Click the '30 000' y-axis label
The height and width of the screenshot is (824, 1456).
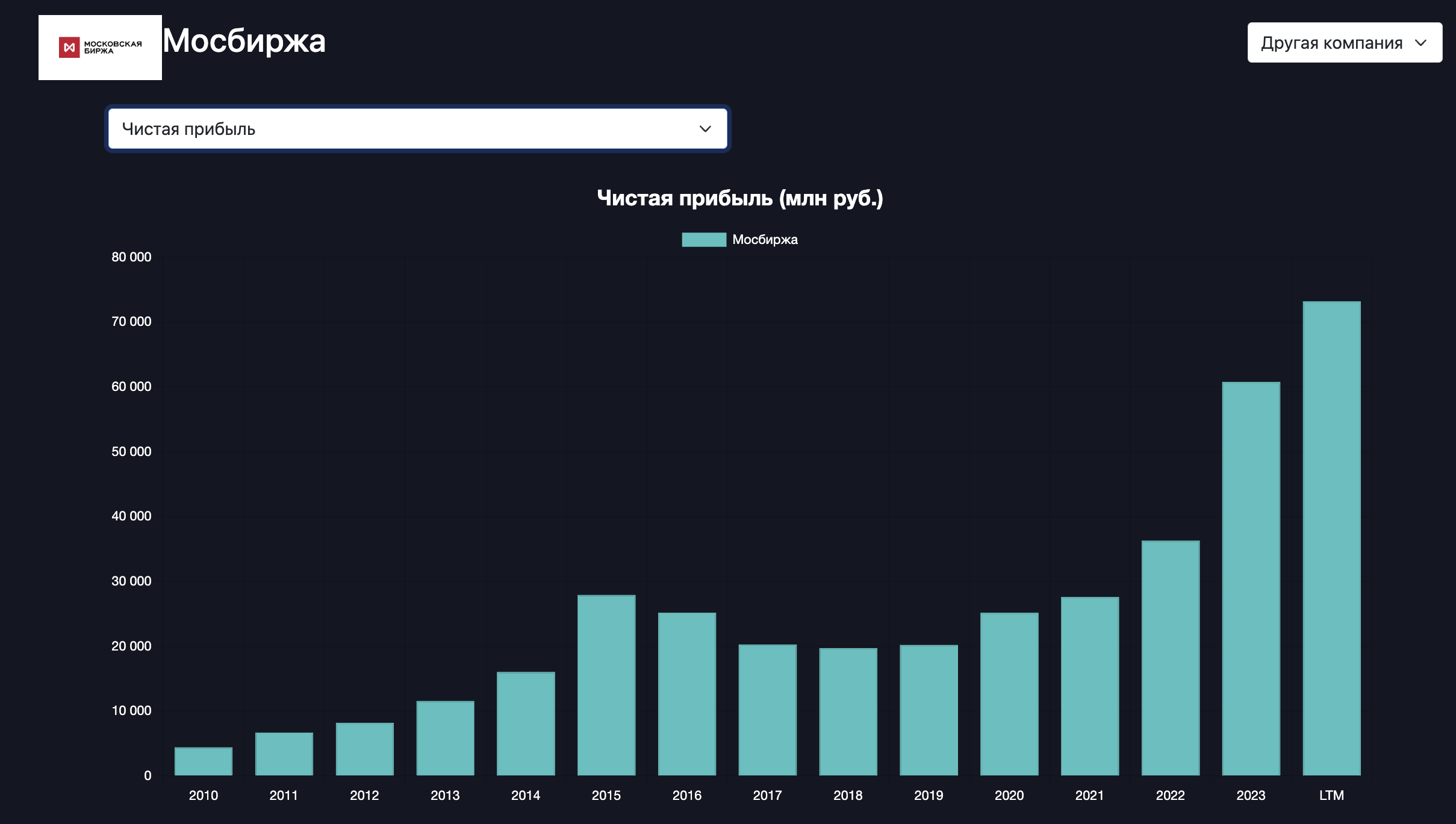coord(131,581)
